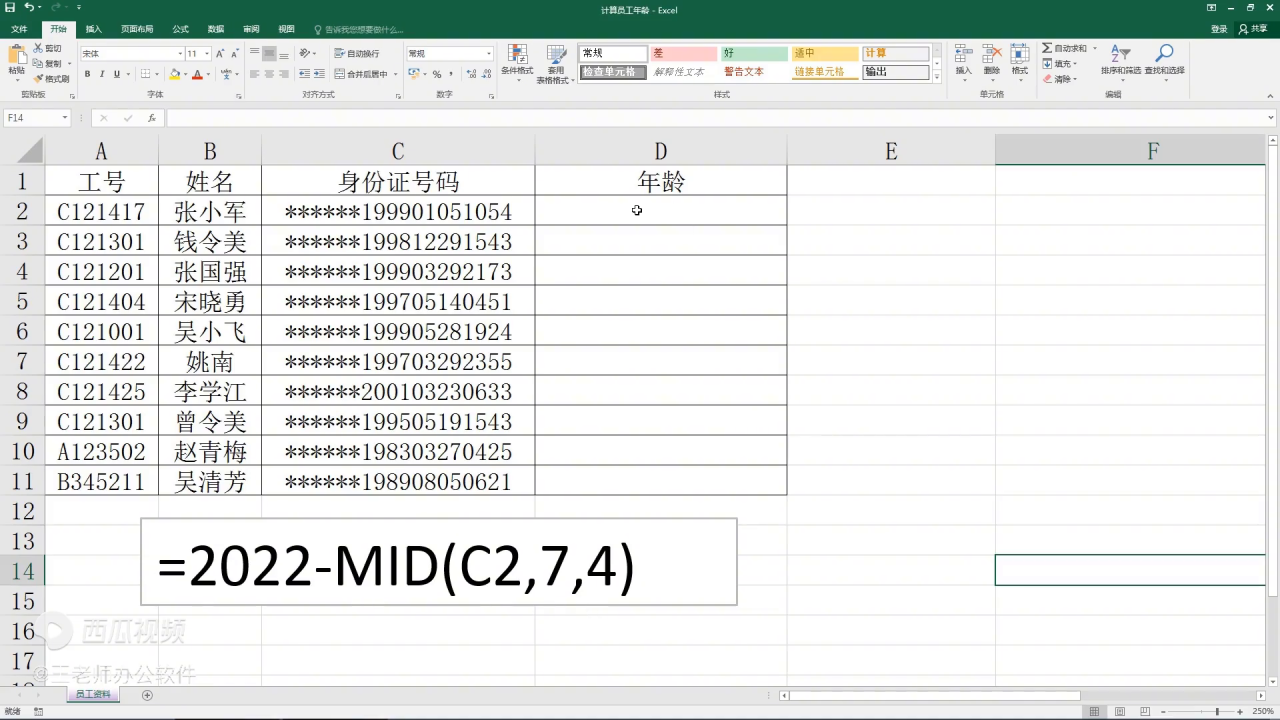This screenshot has width=1280, height=720.
Task: Open the number format dropdown (常规)
Action: coord(488,53)
